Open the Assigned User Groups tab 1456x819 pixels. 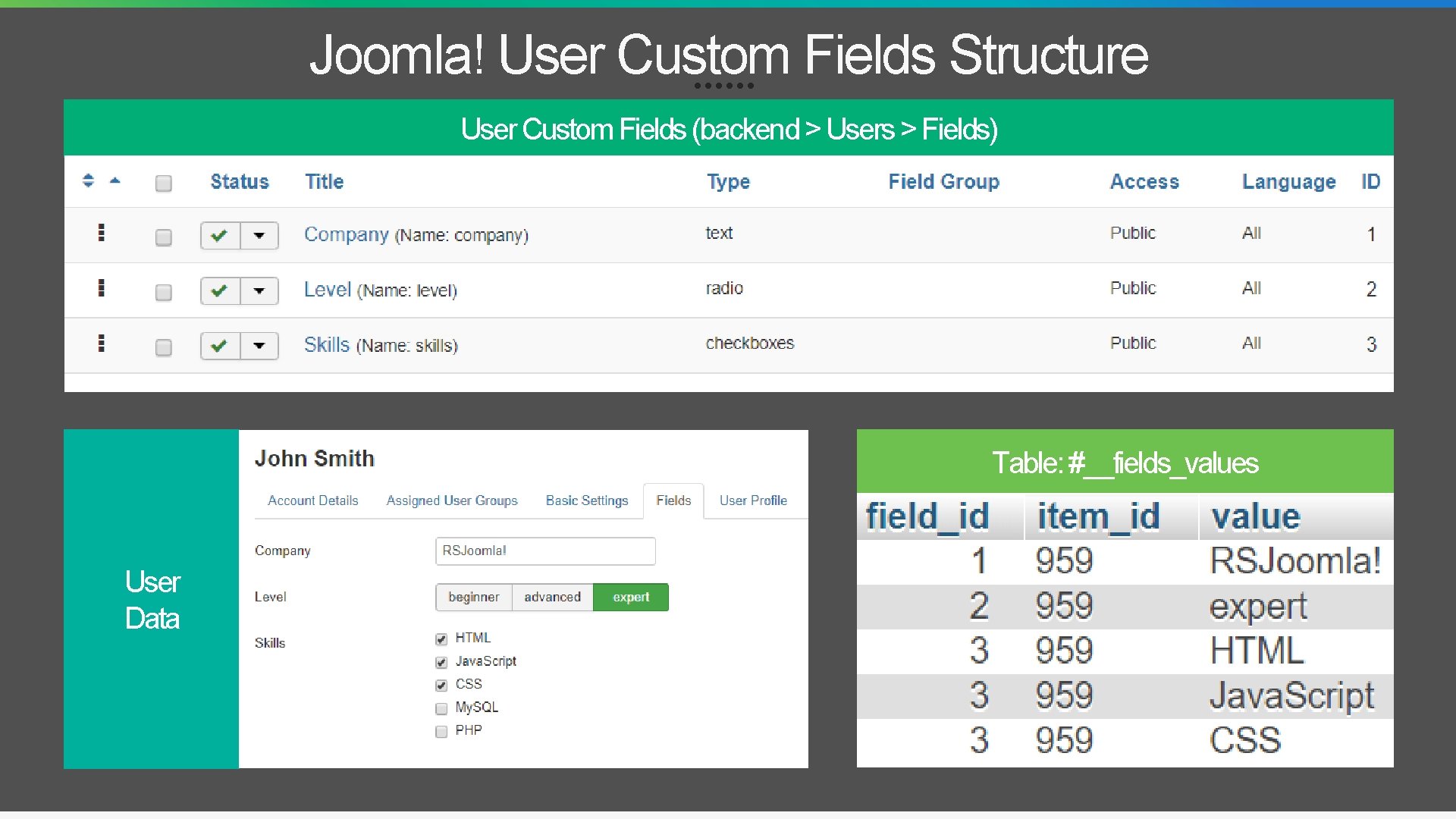coord(452,500)
